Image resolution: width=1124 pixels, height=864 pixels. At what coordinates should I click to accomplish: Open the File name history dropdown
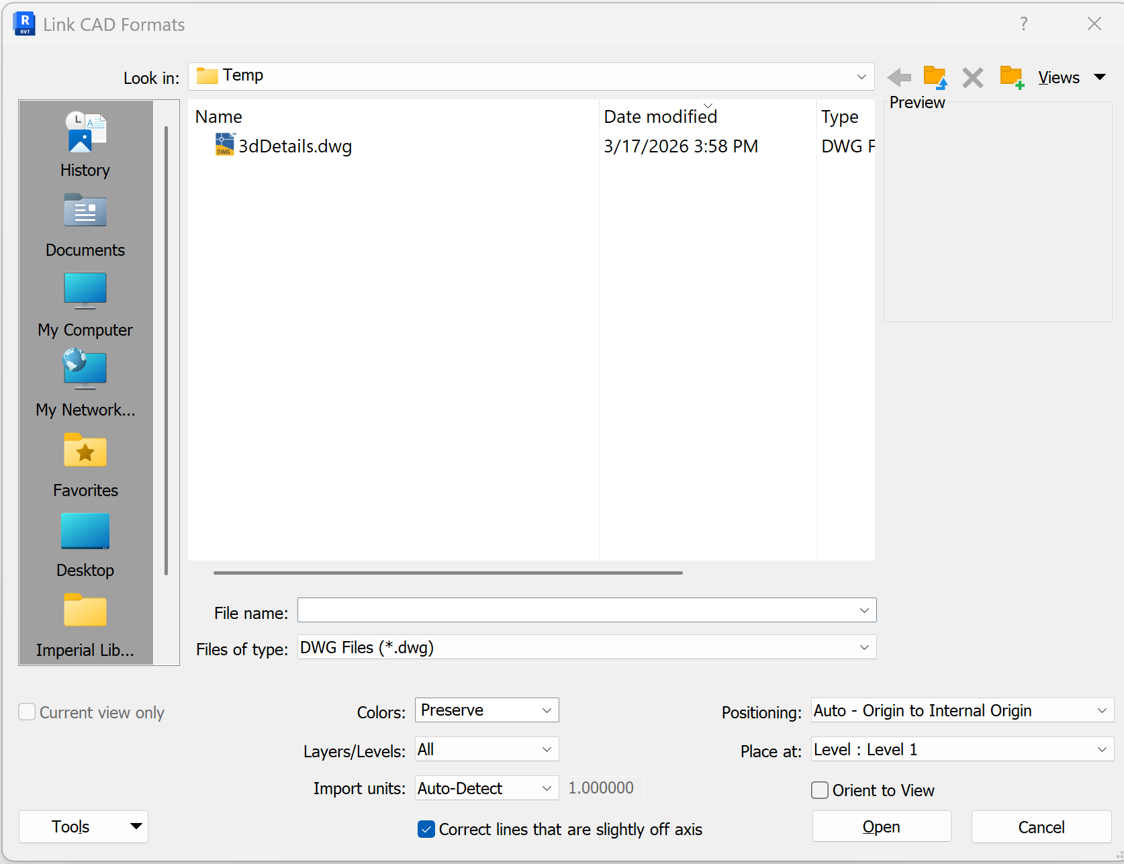[x=865, y=610]
